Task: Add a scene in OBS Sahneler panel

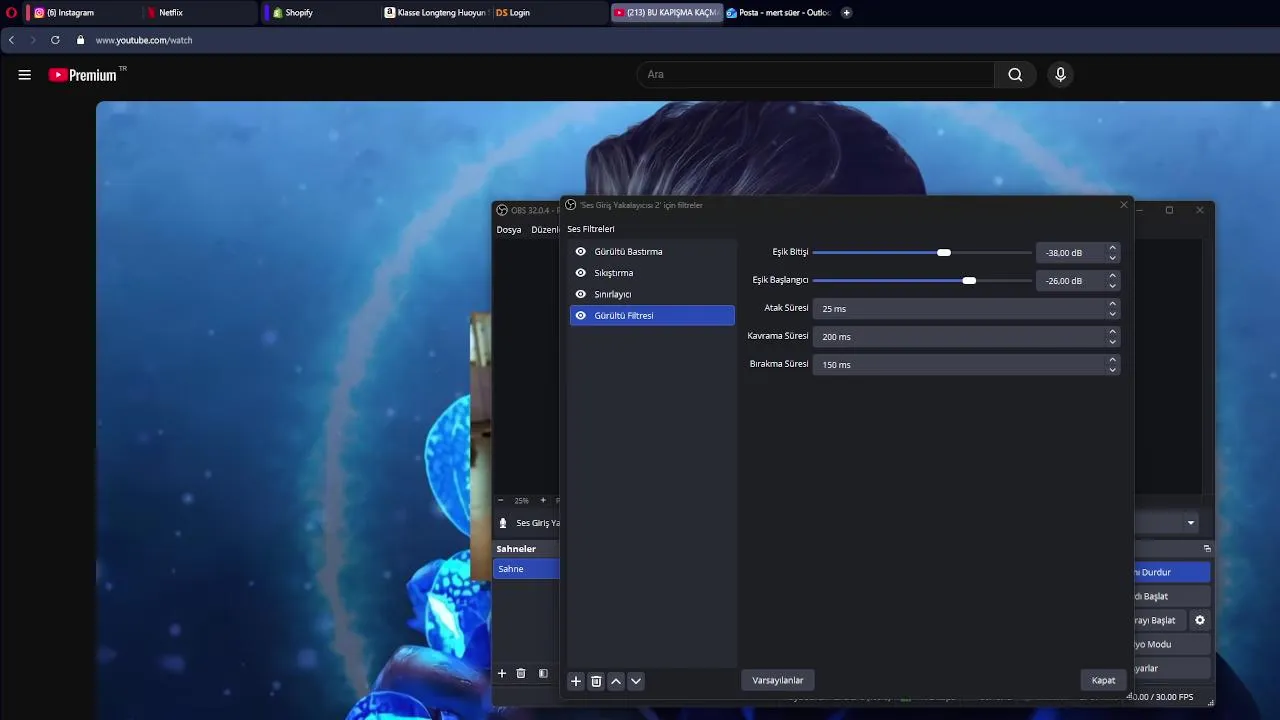Action: (x=502, y=674)
